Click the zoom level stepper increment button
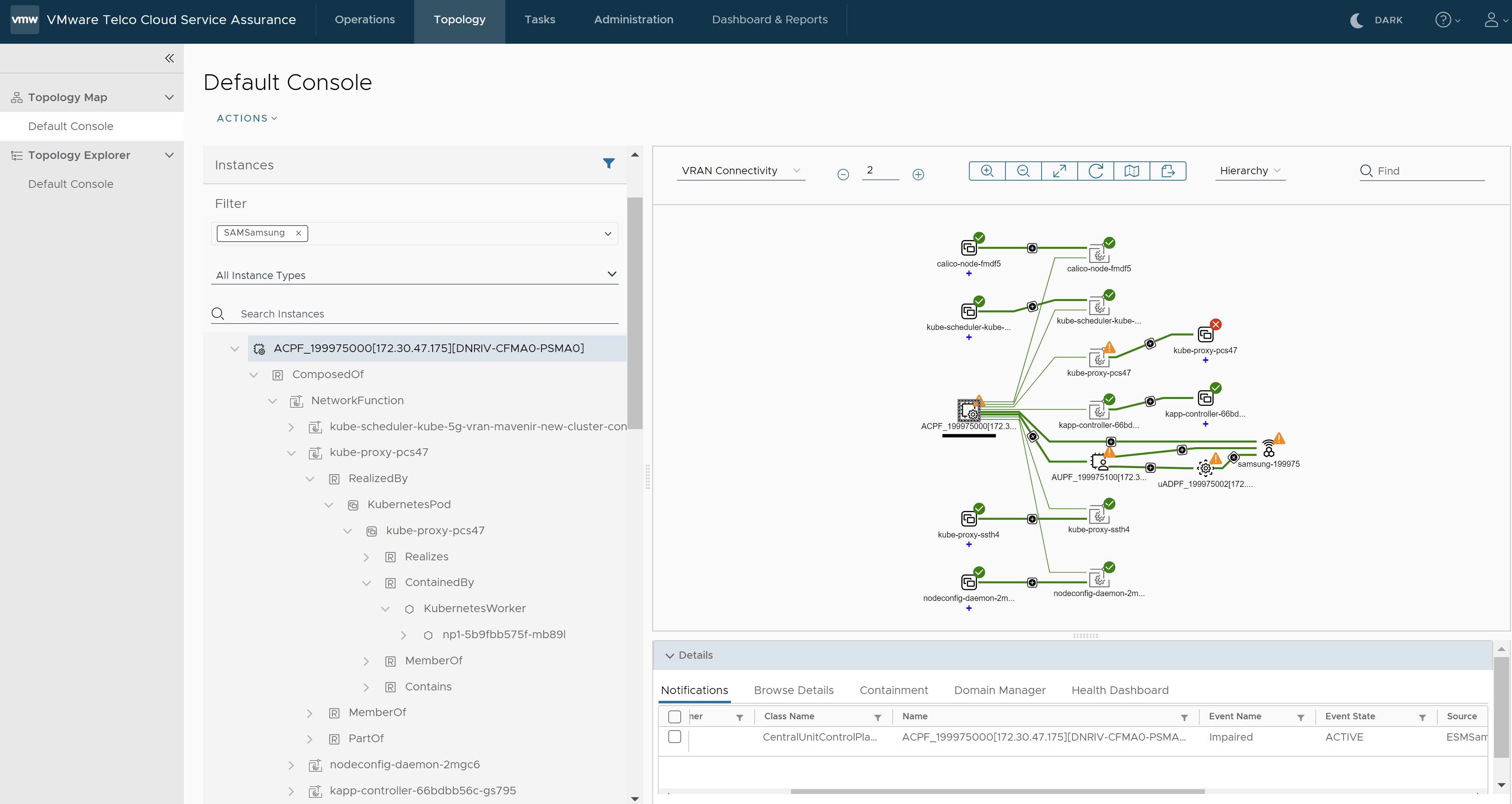Image resolution: width=1512 pixels, height=804 pixels. 917,172
